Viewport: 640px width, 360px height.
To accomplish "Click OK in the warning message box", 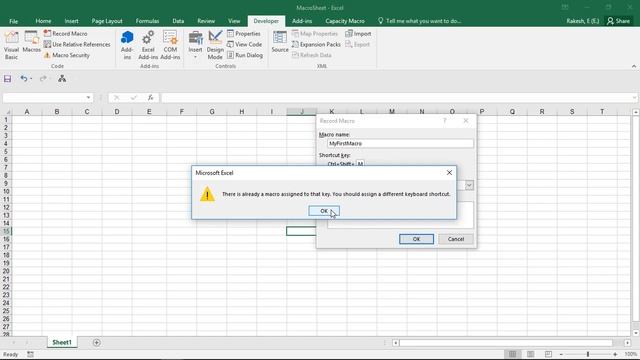I will click(x=324, y=211).
